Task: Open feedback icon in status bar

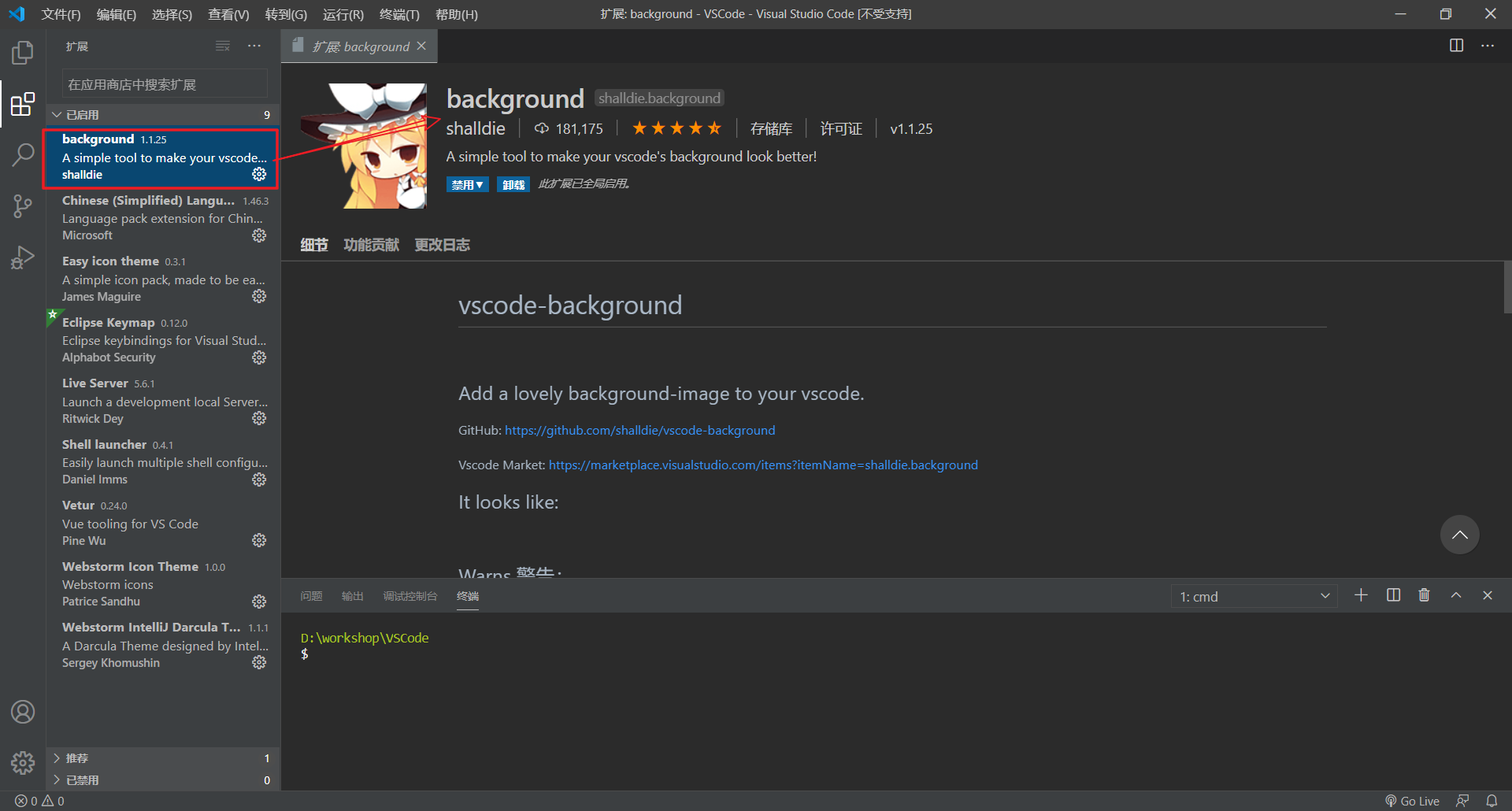Action: coord(1462,801)
